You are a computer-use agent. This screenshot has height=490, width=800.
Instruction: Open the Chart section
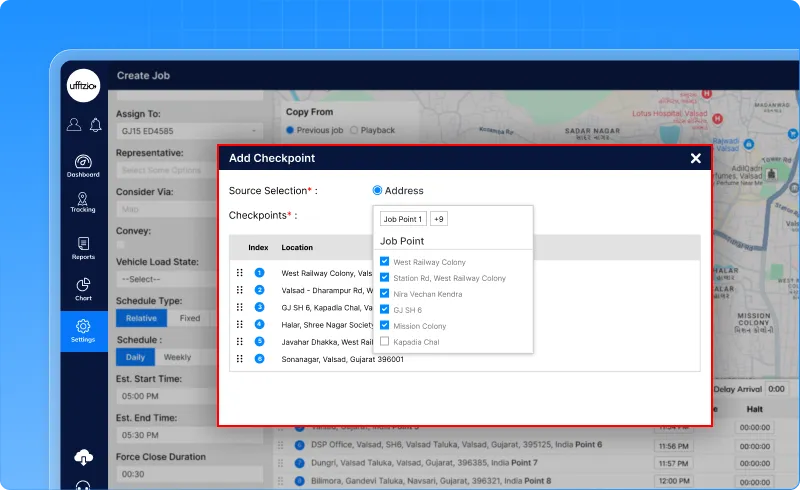(x=83, y=289)
